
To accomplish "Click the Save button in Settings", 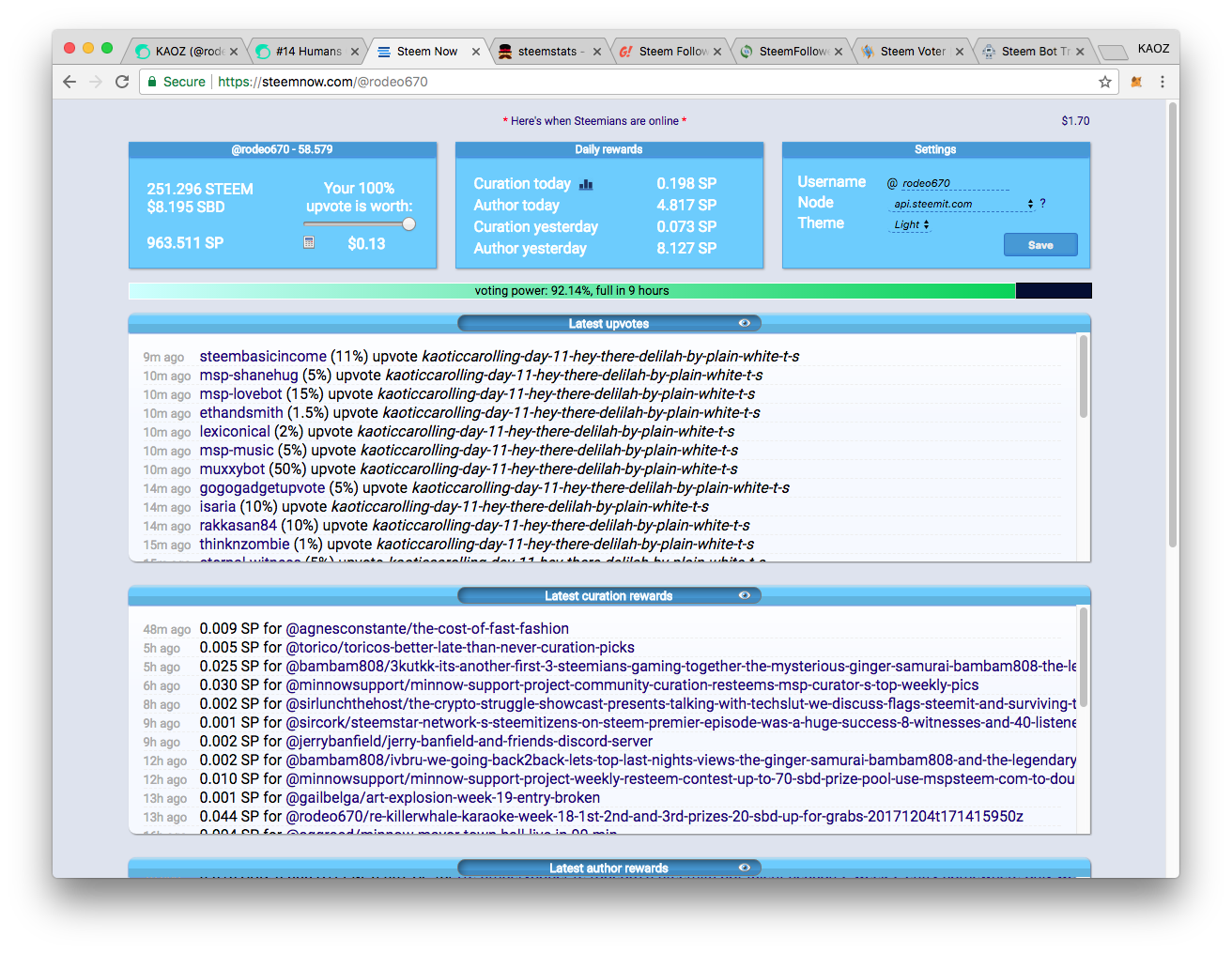I will 1040,245.
